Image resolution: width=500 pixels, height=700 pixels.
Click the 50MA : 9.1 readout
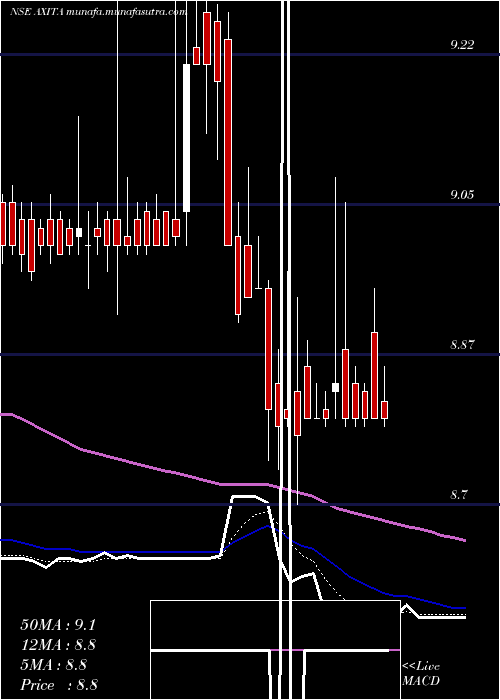pos(58,625)
